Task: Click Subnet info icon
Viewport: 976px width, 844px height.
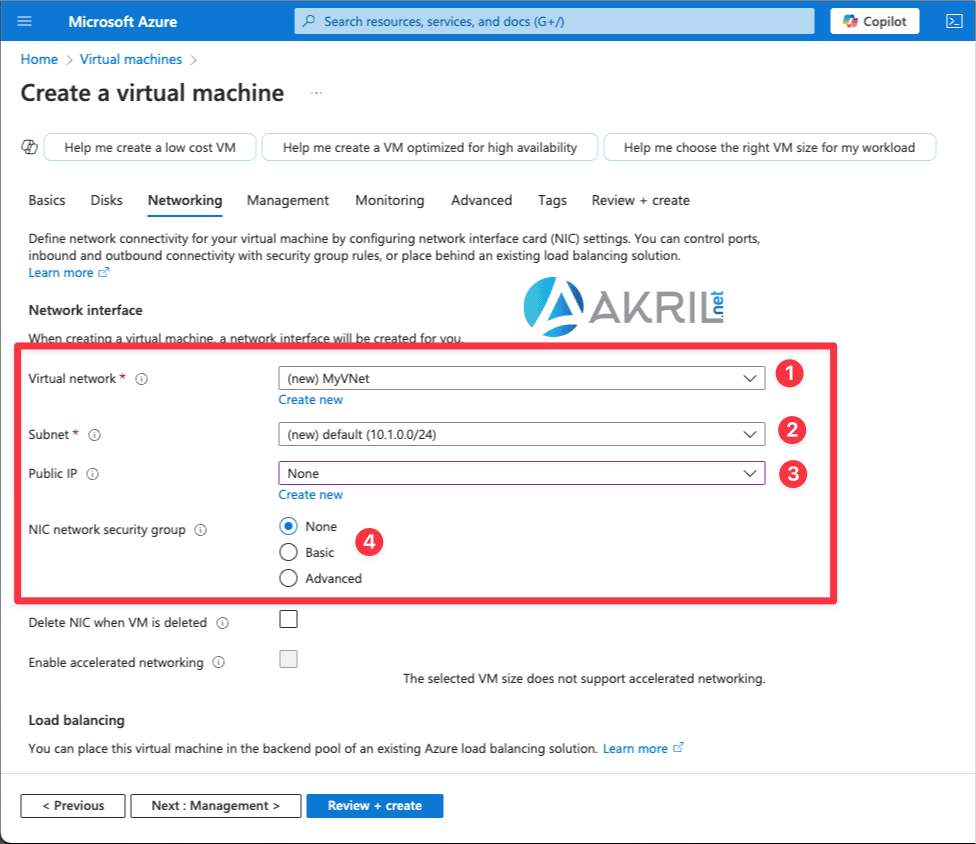Action: [95, 435]
